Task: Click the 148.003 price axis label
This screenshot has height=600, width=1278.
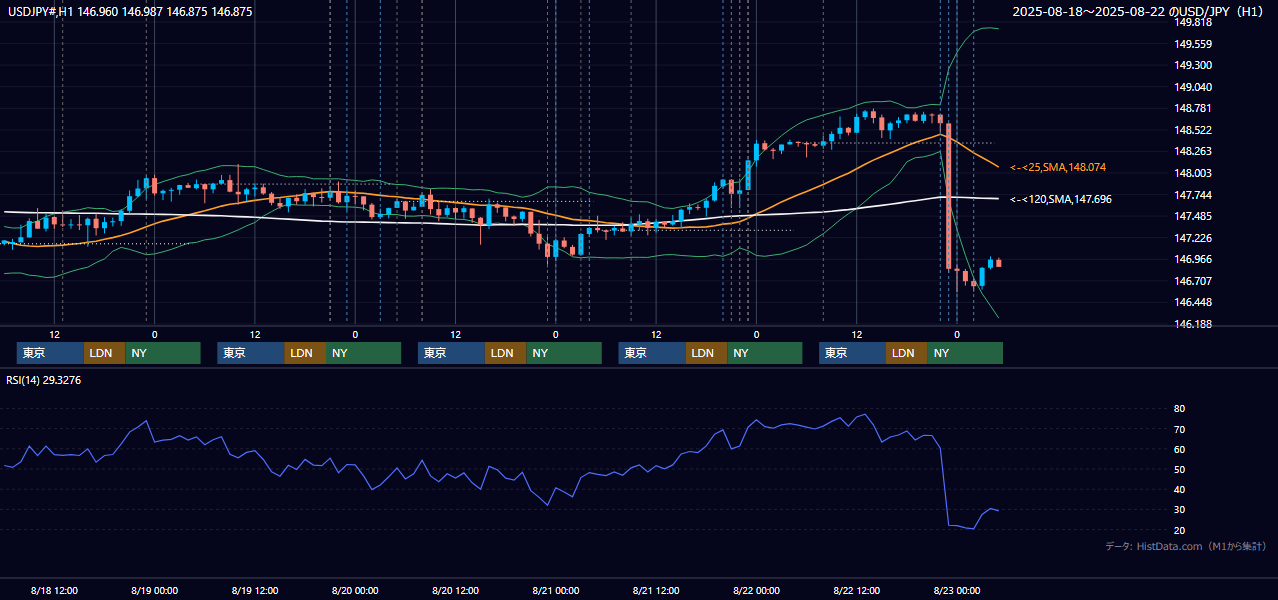Action: click(x=1193, y=174)
